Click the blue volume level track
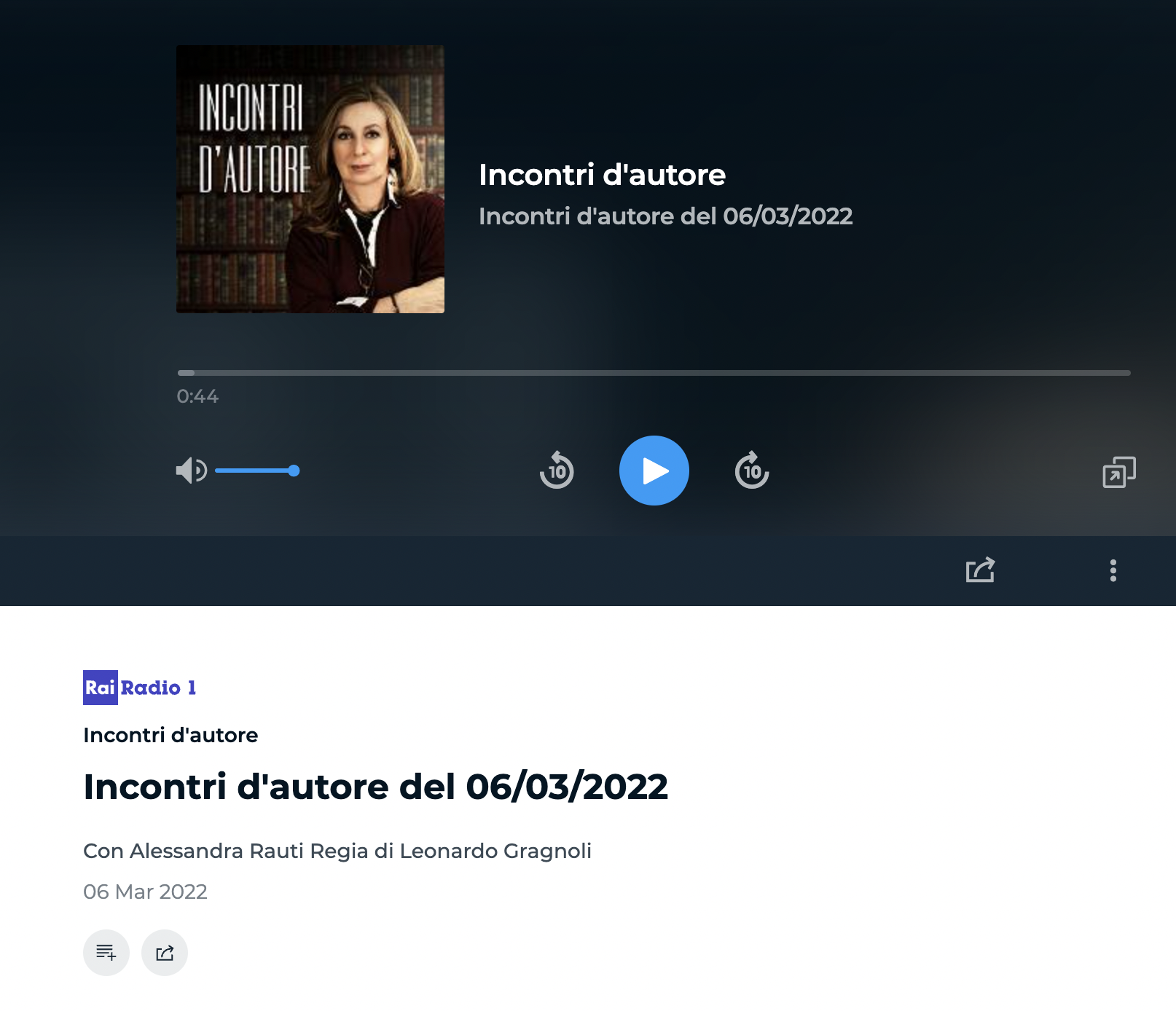 click(x=251, y=471)
